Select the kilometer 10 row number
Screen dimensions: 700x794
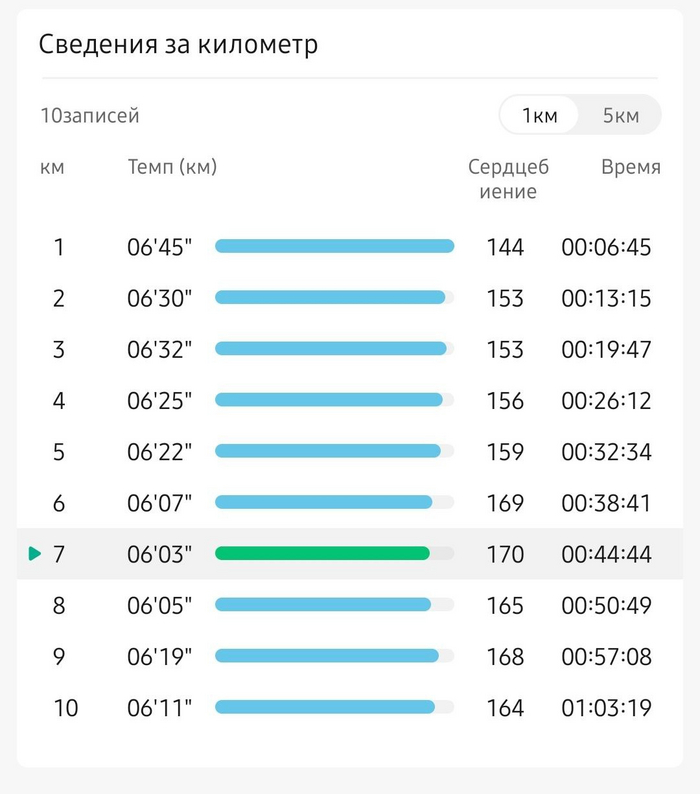coord(65,708)
